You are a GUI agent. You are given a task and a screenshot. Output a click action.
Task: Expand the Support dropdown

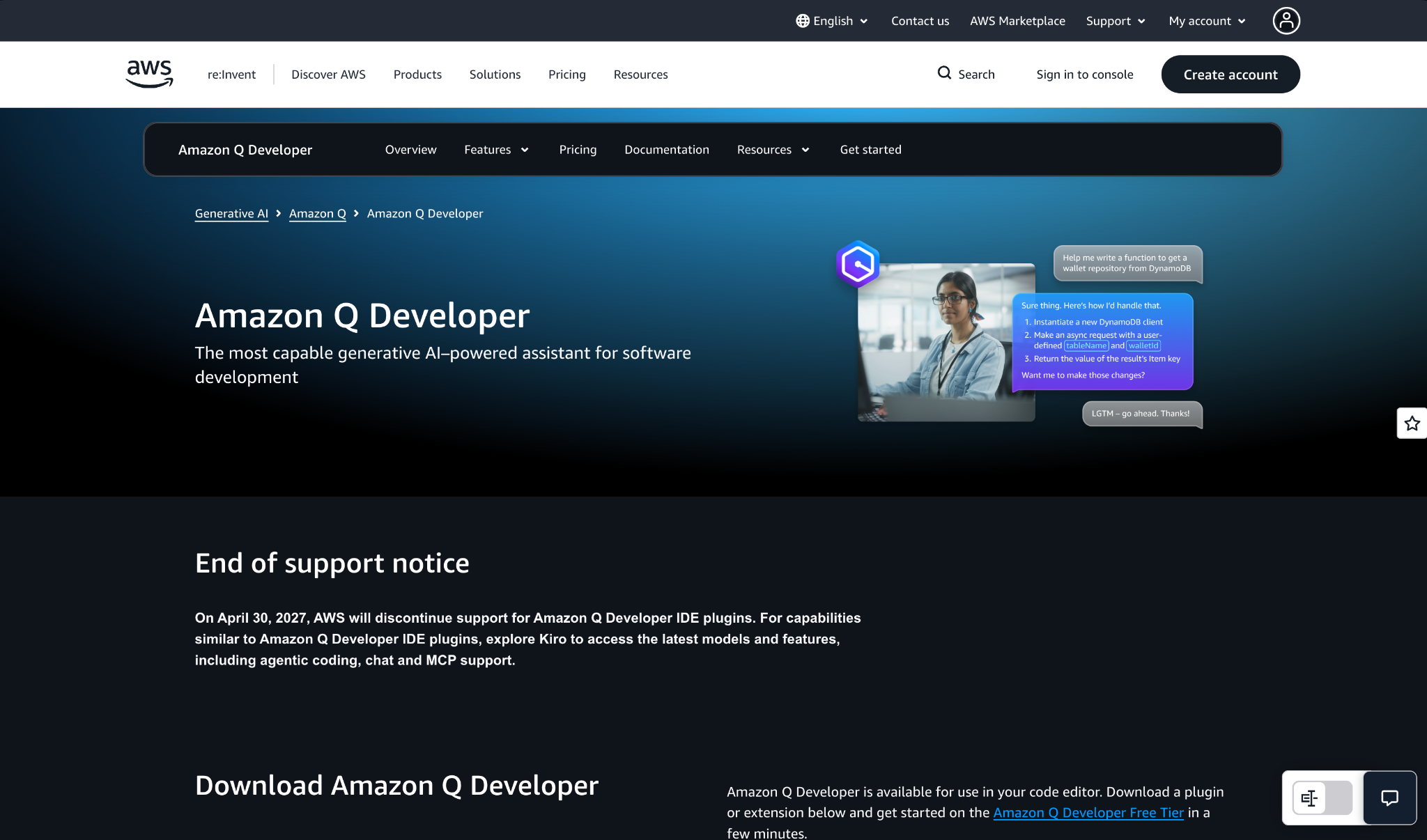1116,21
